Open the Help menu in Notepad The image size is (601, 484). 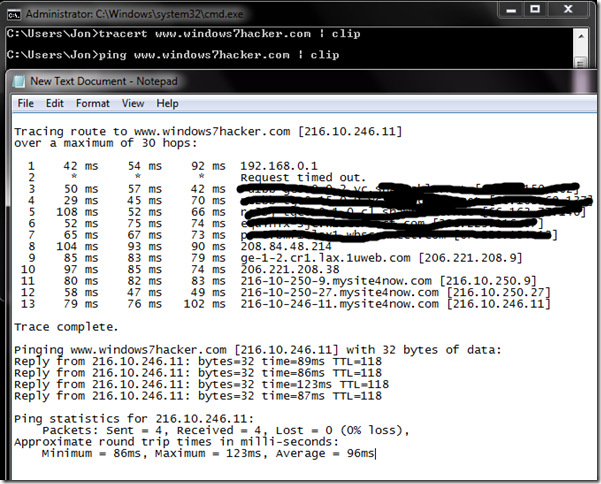167,103
